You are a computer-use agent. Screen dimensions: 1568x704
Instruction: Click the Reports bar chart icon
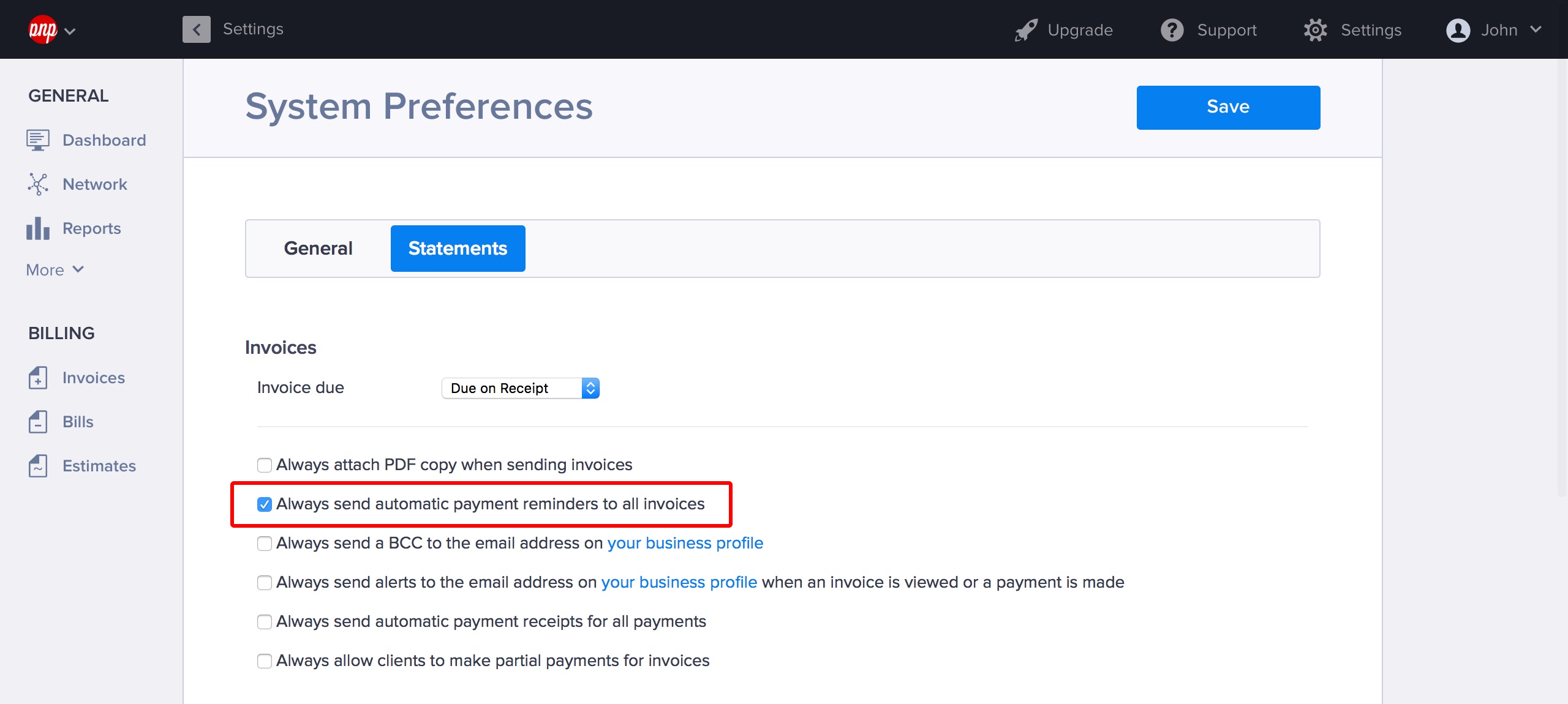(x=38, y=228)
